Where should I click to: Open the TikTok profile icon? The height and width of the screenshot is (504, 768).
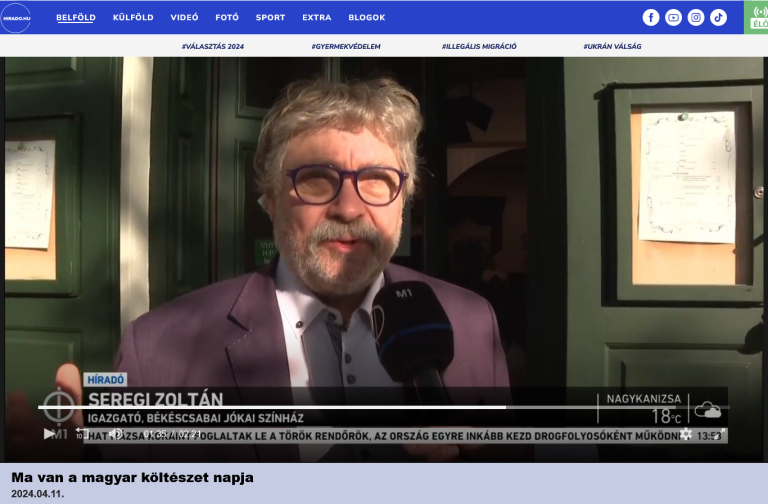719,17
